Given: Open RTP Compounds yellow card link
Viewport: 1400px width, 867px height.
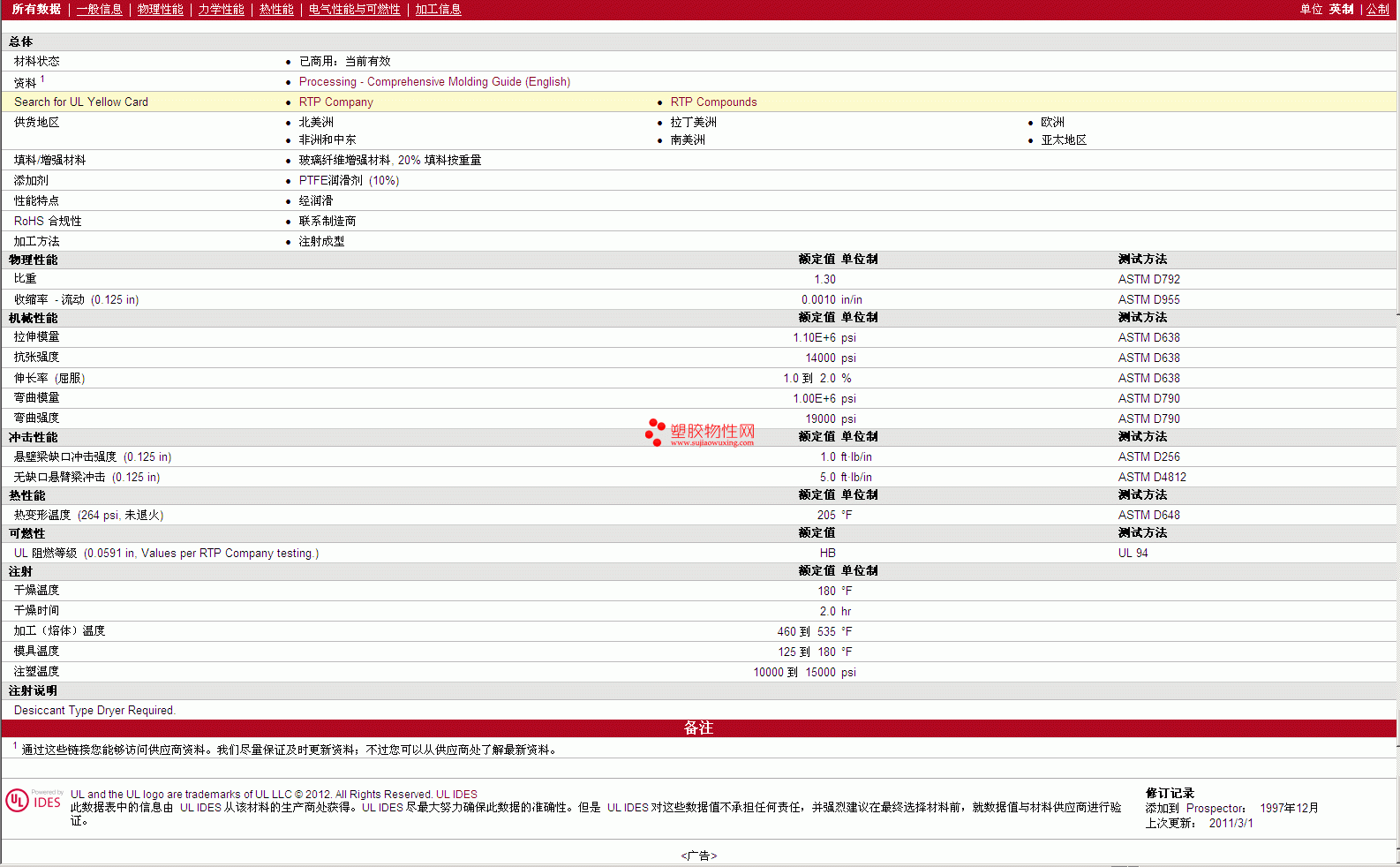Looking at the screenshot, I should point(713,102).
